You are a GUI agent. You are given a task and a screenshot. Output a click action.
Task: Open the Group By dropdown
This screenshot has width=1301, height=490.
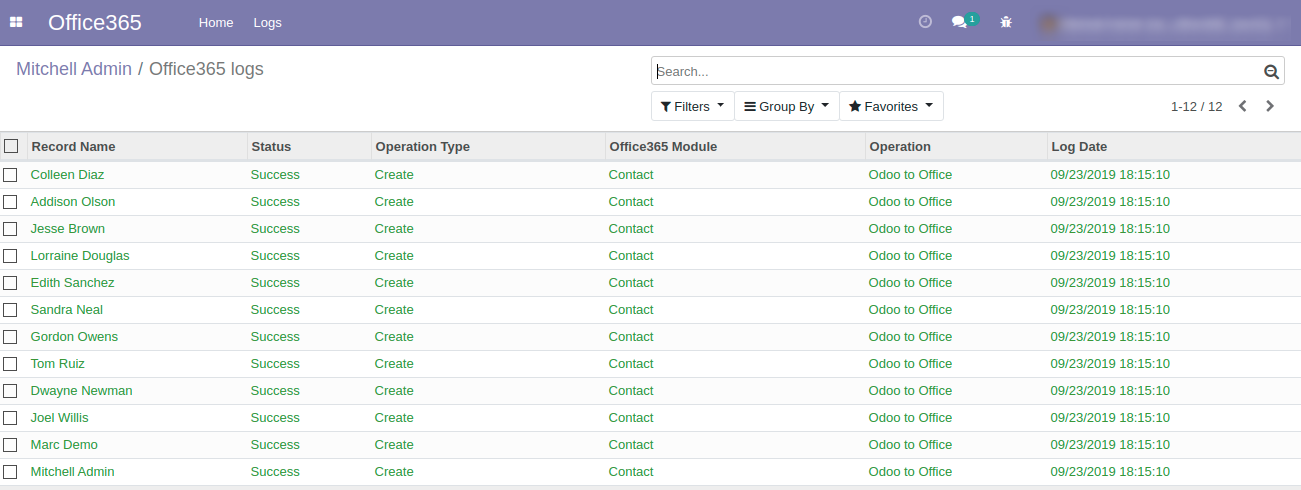(786, 106)
